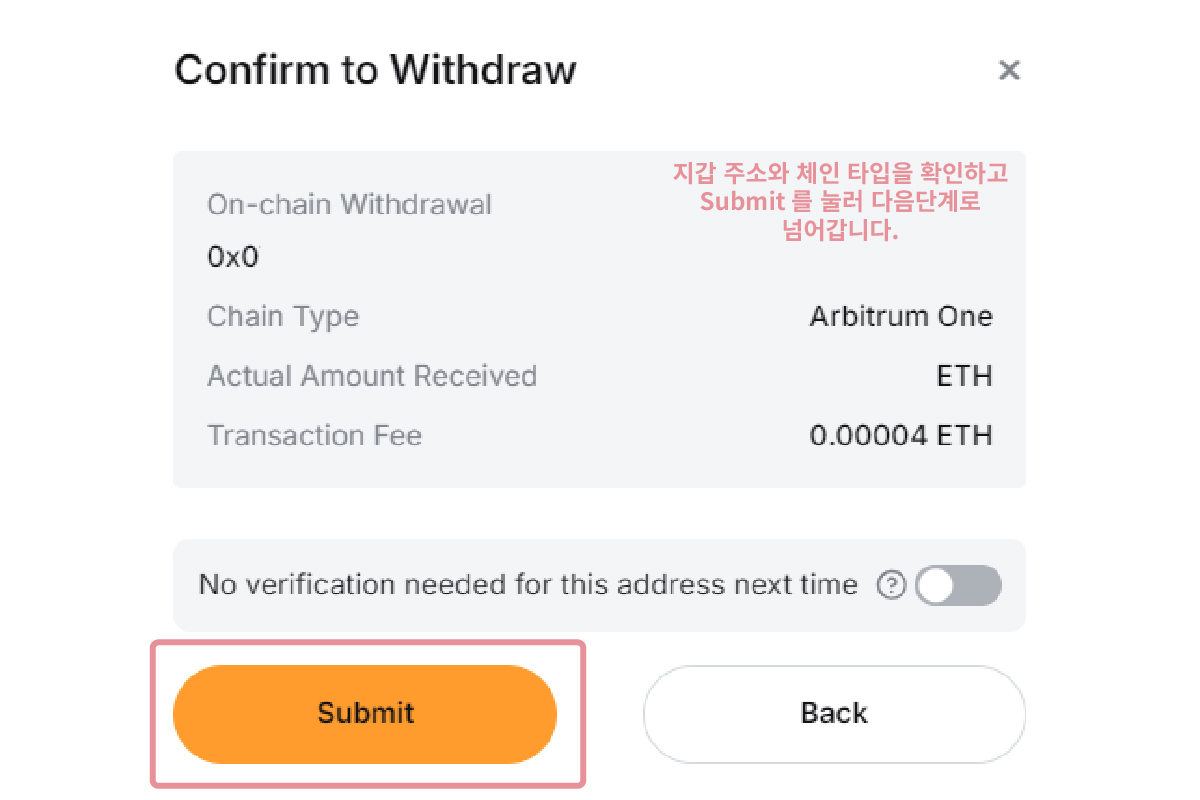Go back with the Back button
Image resolution: width=1200 pixels, height=800 pixels.
pos(834,714)
